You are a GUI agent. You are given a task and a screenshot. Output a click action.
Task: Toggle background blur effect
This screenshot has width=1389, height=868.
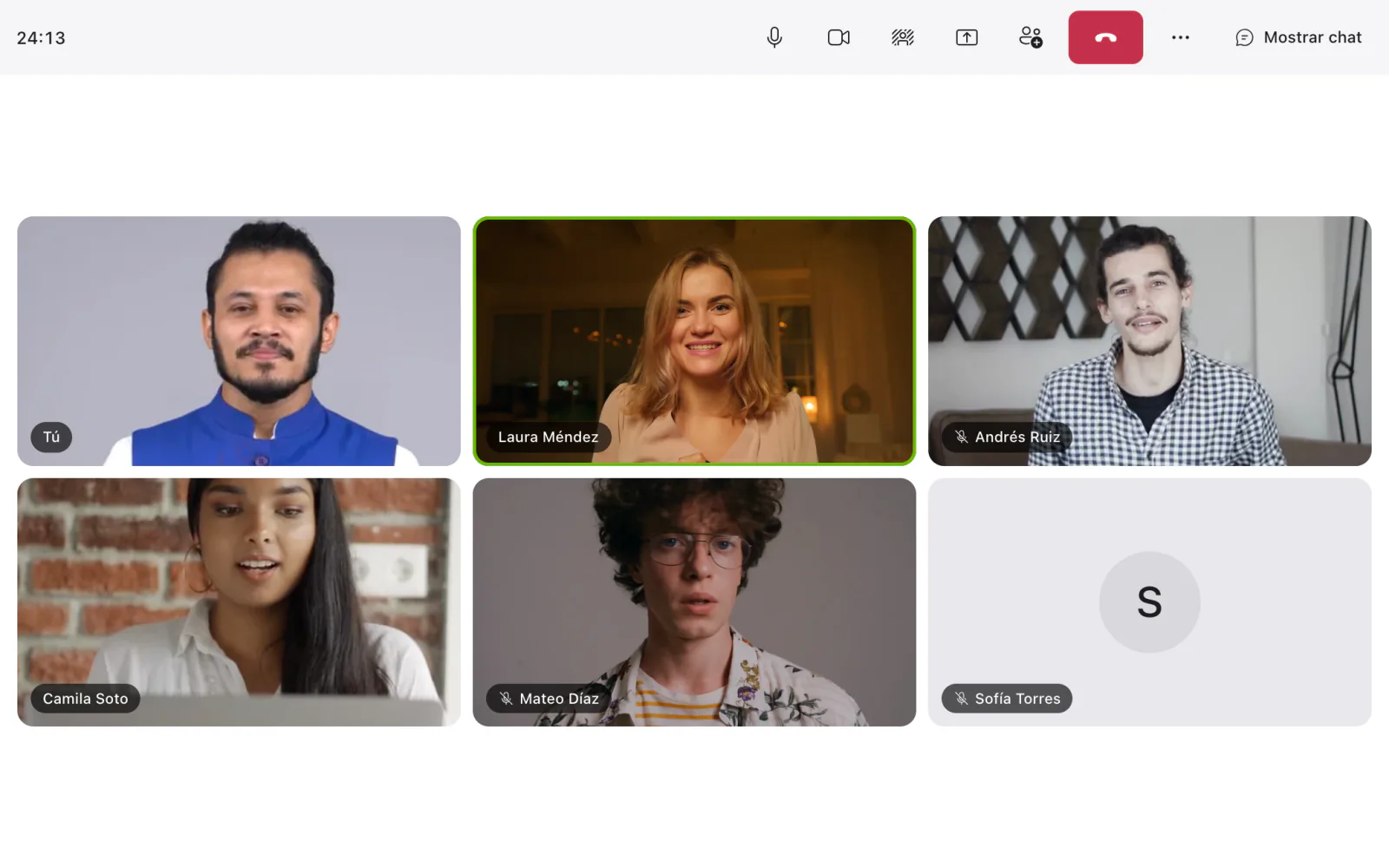(x=903, y=37)
